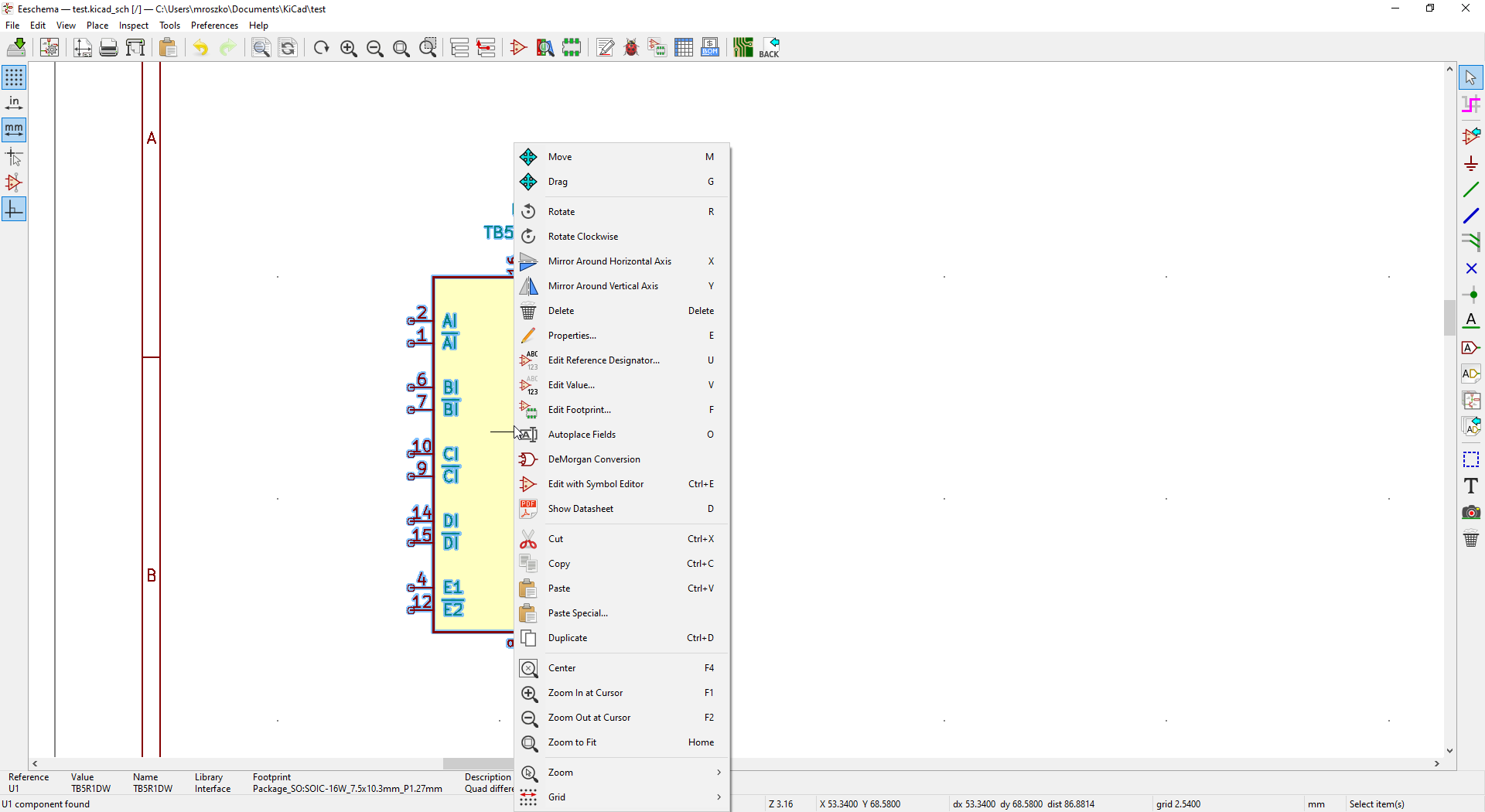Viewport: 1485px width, 812px height.
Task: Select Edit Footprint... in context menu
Action: [579, 410]
